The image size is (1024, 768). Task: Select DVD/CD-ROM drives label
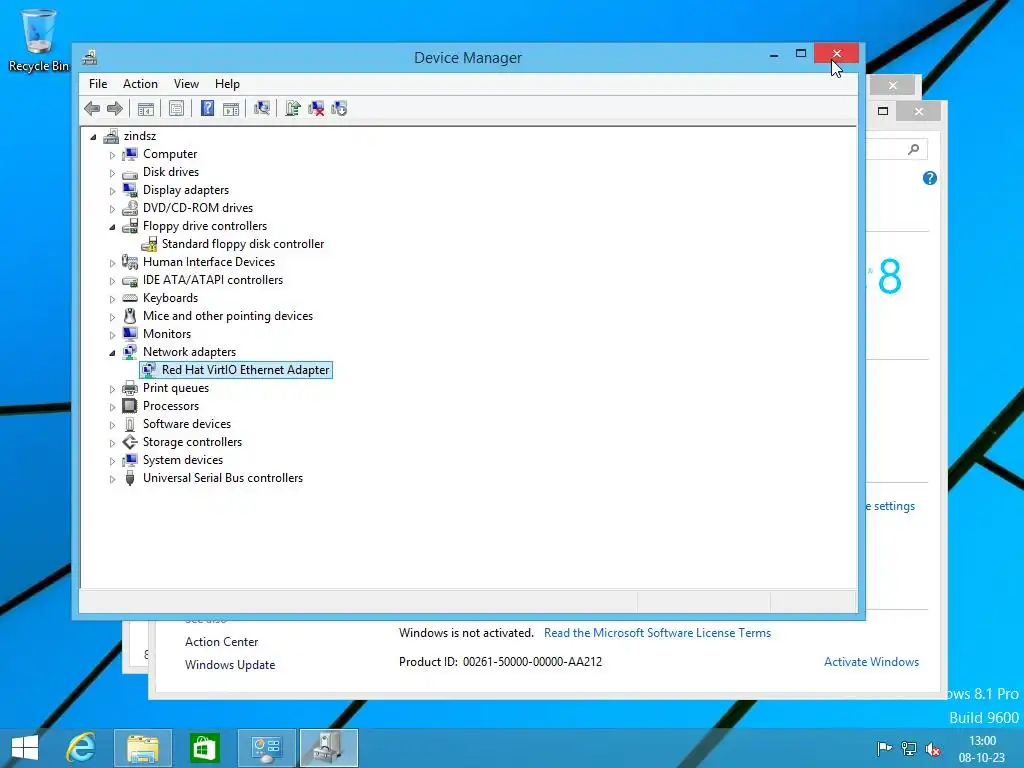pyautogui.click(x=198, y=208)
